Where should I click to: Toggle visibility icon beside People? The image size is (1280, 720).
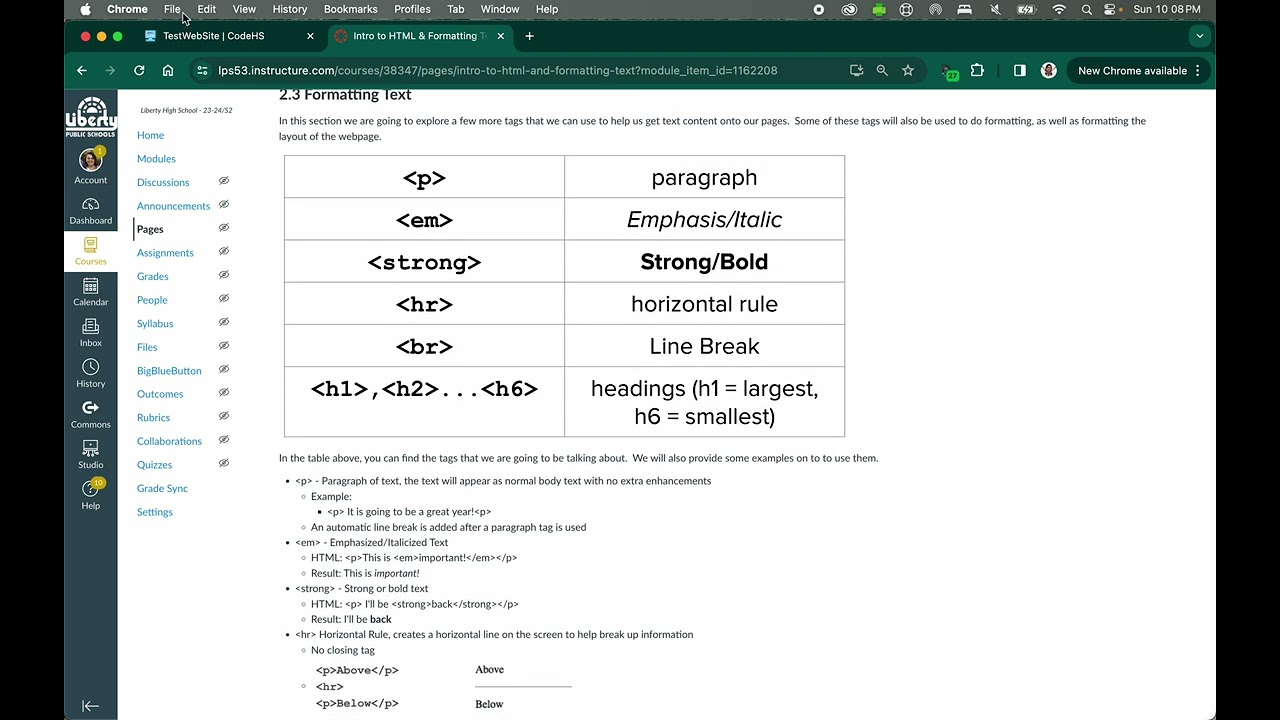click(224, 298)
